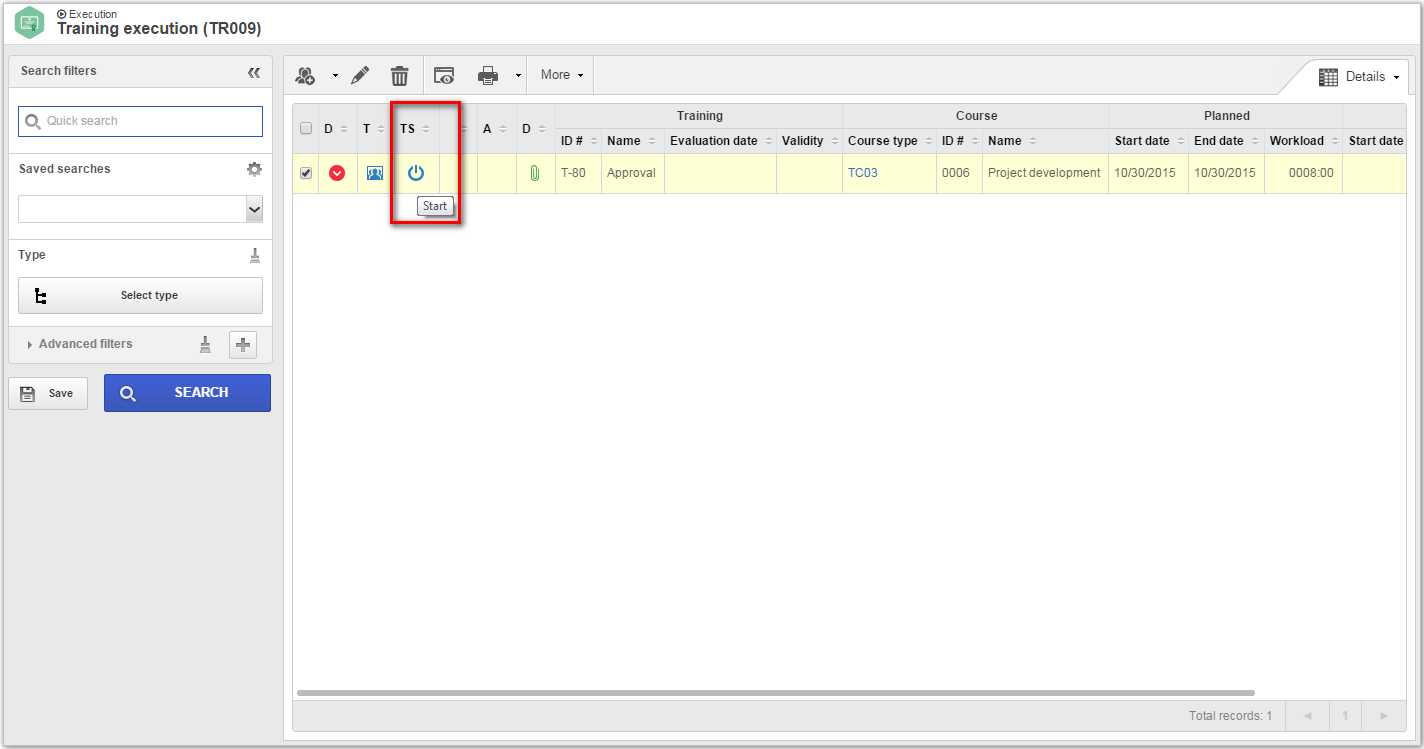1424x749 pixels.
Task: Click the Start power icon in the TS column
Action: [x=416, y=173]
